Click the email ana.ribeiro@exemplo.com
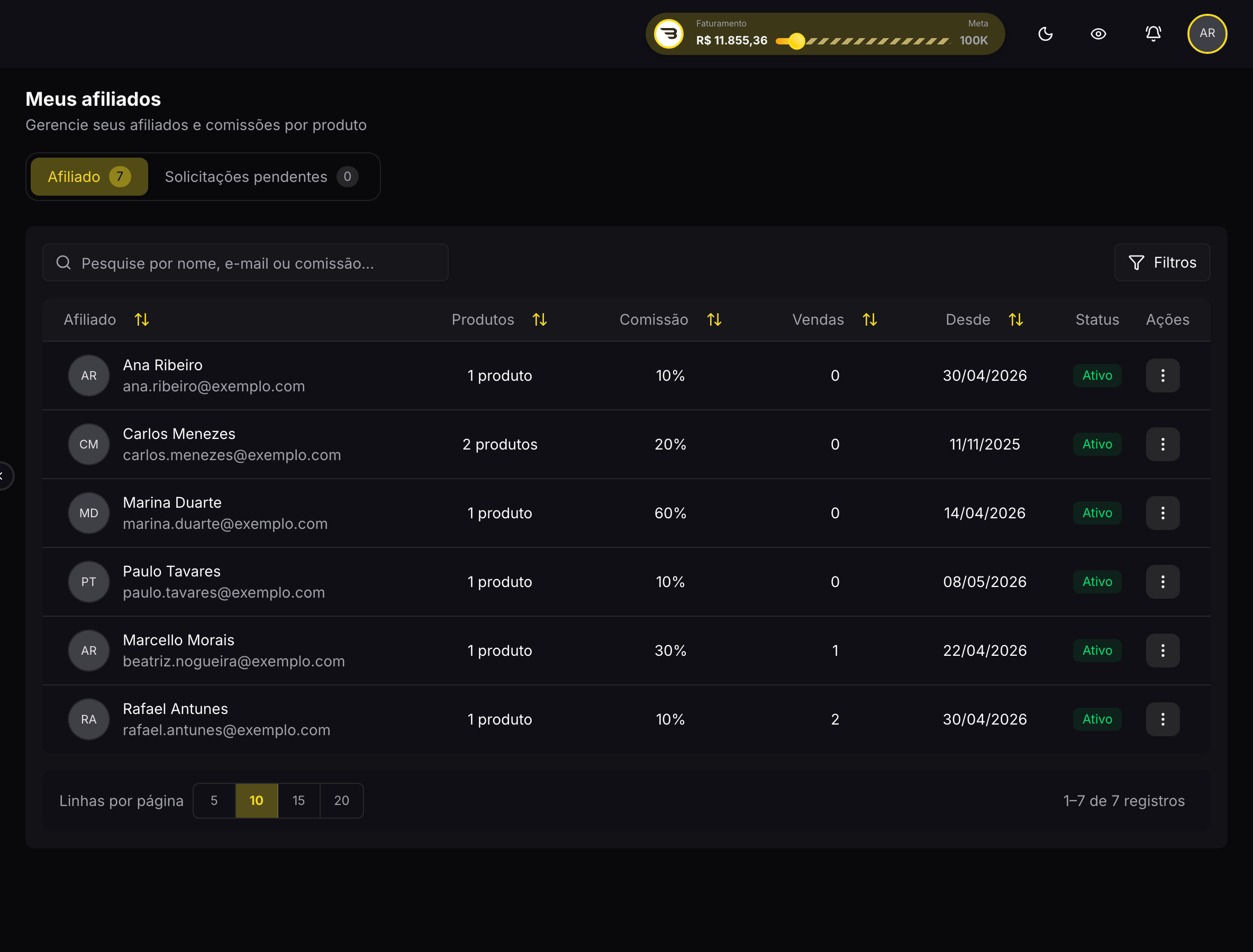Image resolution: width=1253 pixels, height=952 pixels. tap(214, 387)
